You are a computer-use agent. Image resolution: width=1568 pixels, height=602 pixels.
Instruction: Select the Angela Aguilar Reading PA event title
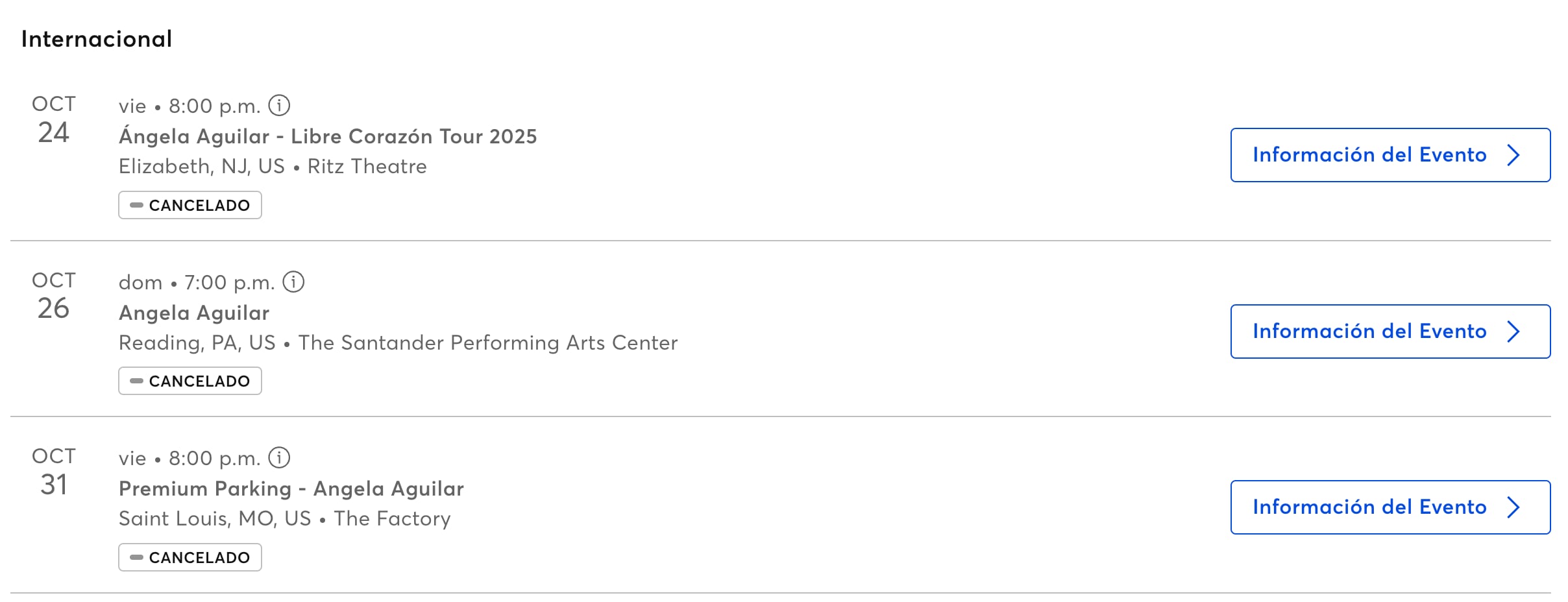[194, 313]
